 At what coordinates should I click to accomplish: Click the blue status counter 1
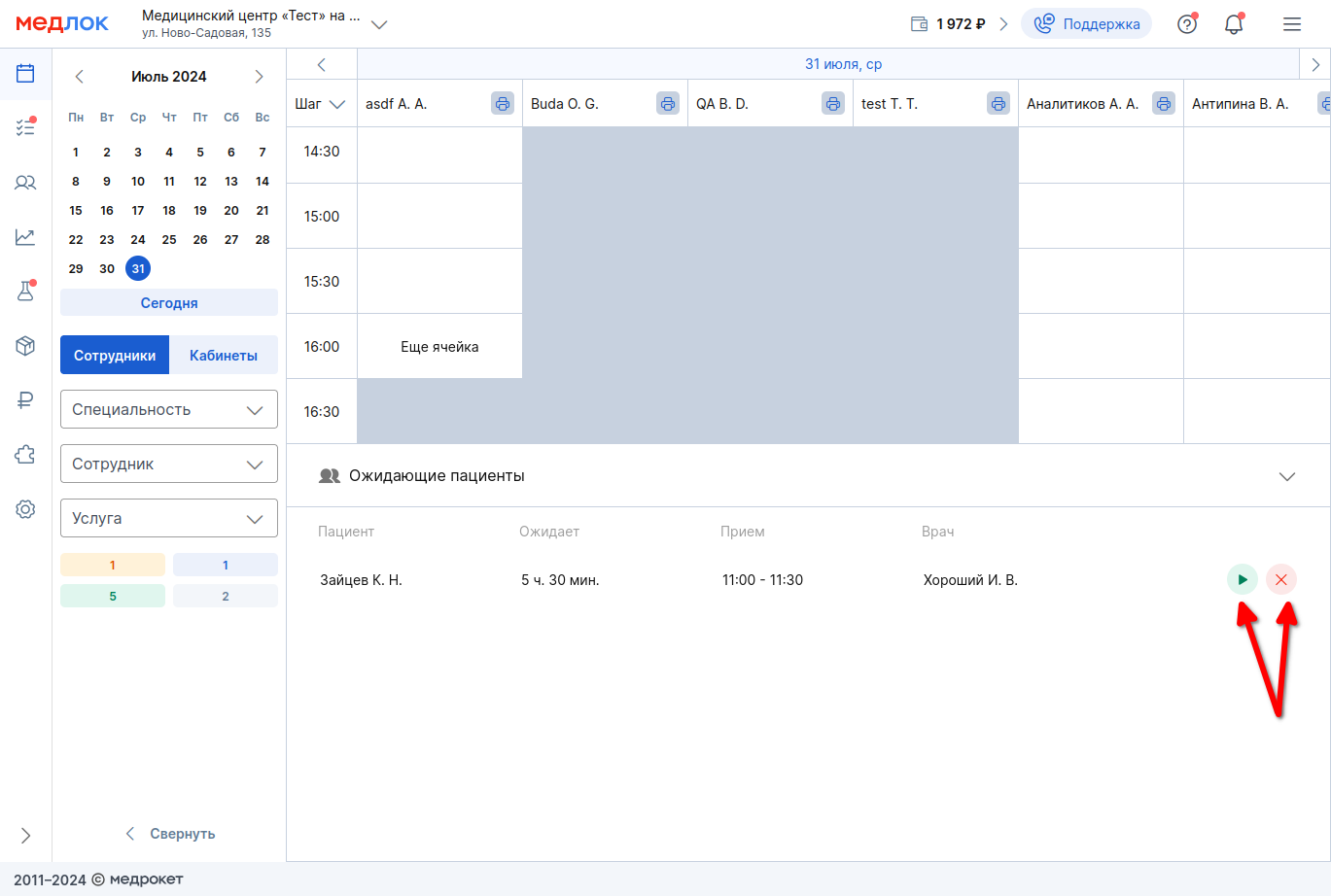click(x=226, y=566)
